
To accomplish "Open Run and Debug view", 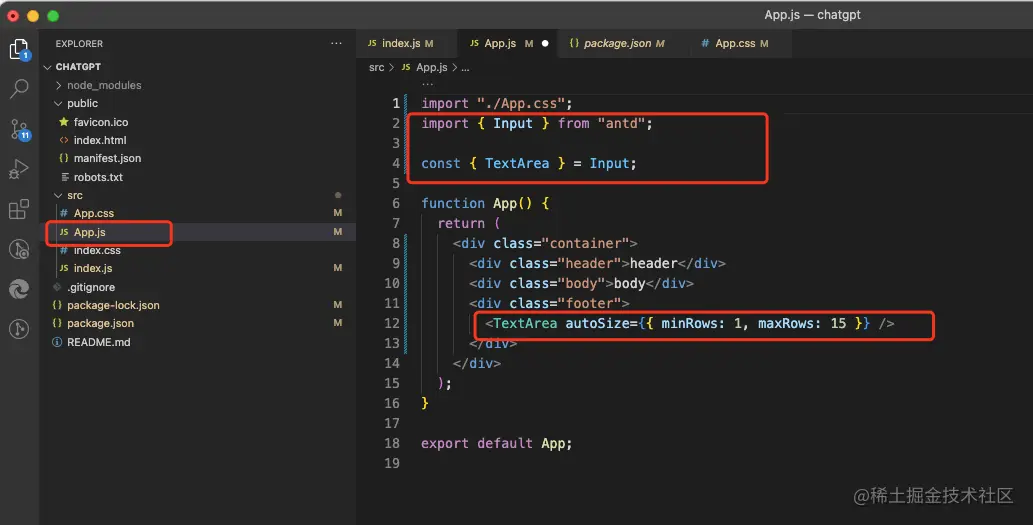I will click(18, 169).
